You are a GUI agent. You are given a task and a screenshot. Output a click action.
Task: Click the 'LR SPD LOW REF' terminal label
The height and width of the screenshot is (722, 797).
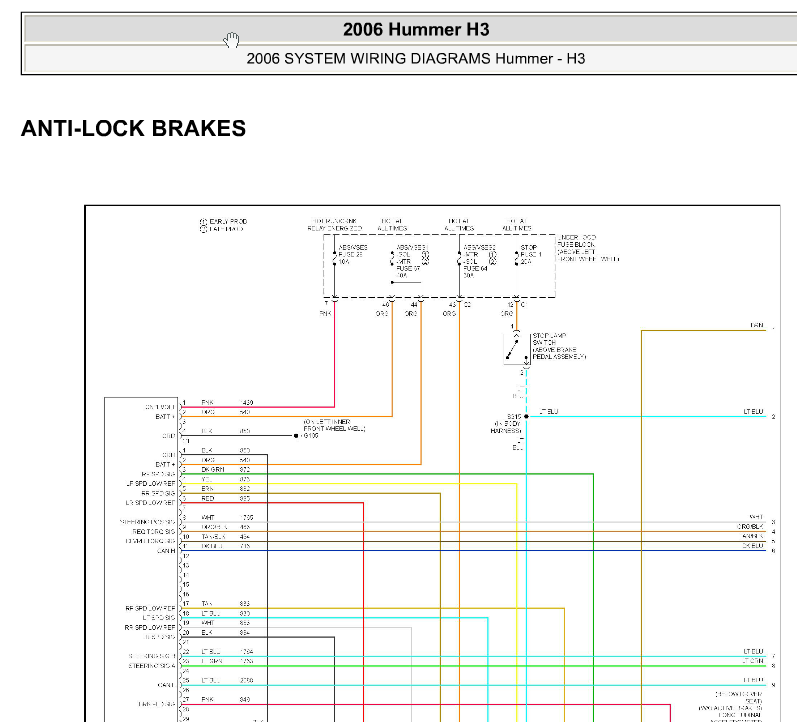point(150,503)
